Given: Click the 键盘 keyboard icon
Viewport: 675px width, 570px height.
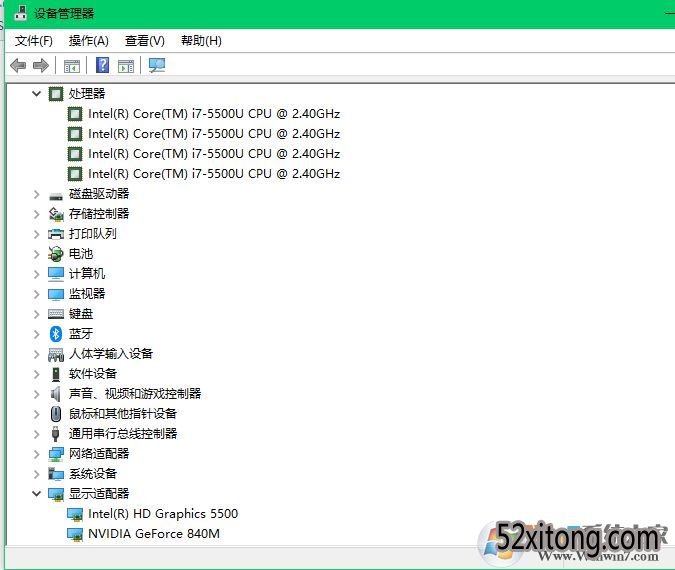Looking at the screenshot, I should (x=56, y=314).
